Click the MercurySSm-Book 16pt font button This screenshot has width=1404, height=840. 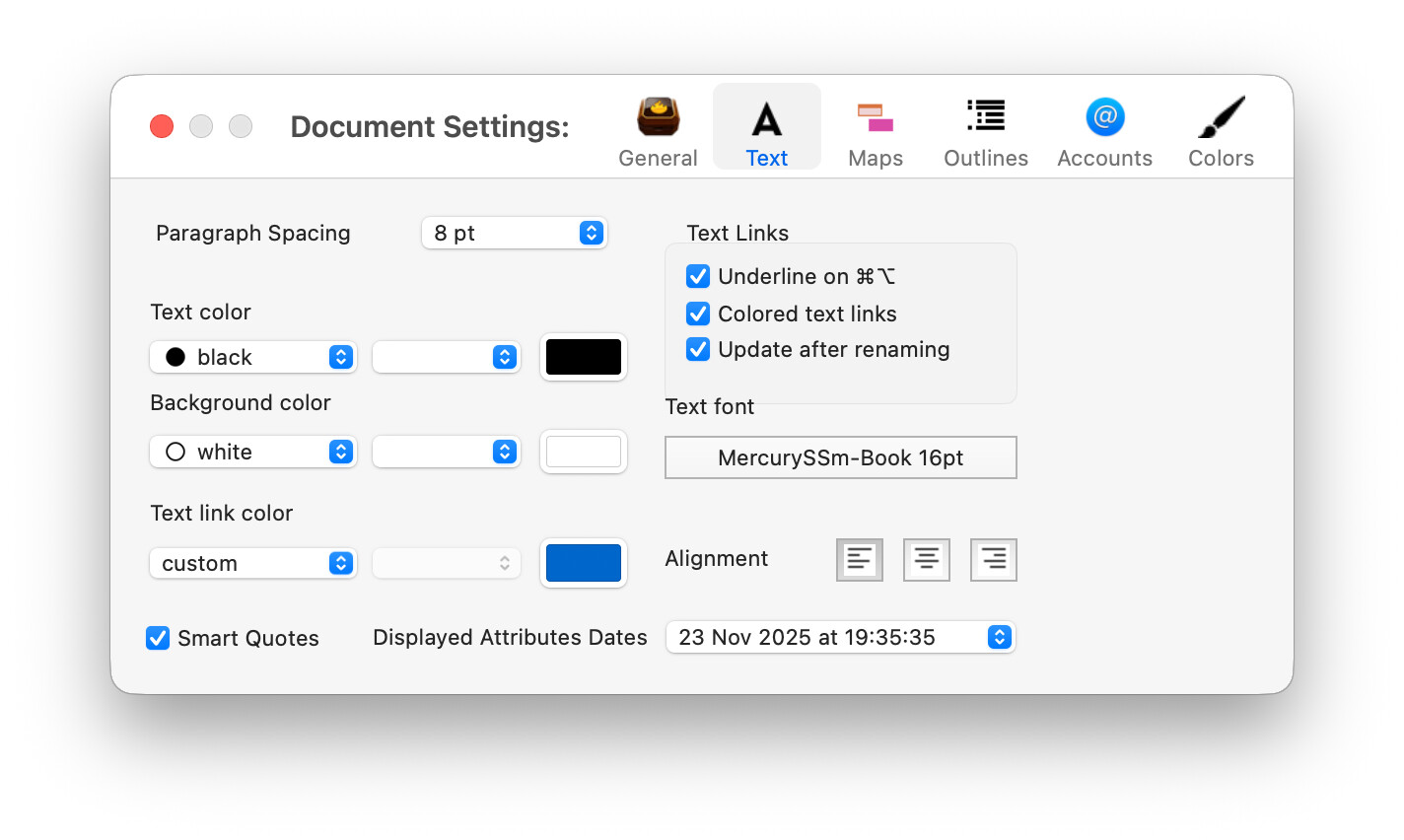point(840,457)
